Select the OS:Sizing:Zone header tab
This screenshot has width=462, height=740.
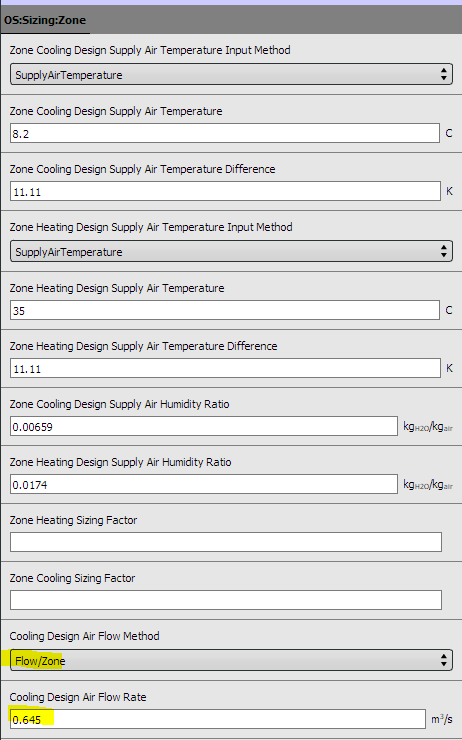(45, 20)
